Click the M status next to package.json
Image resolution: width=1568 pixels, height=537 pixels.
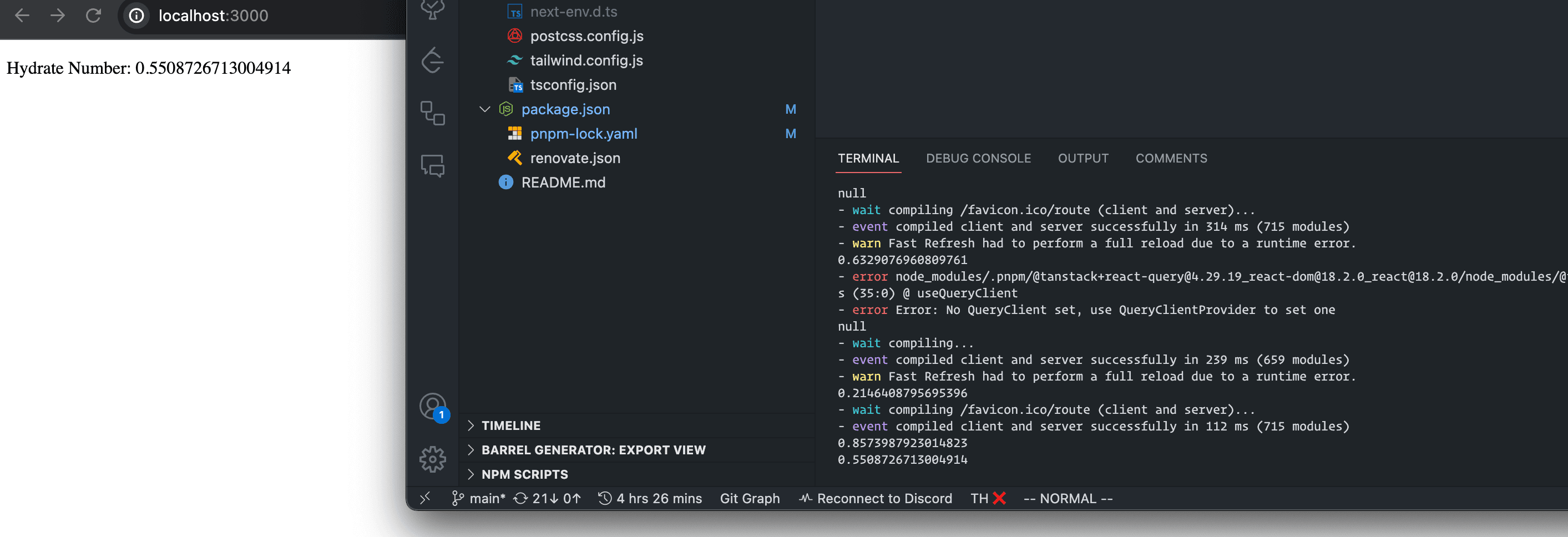(x=791, y=109)
